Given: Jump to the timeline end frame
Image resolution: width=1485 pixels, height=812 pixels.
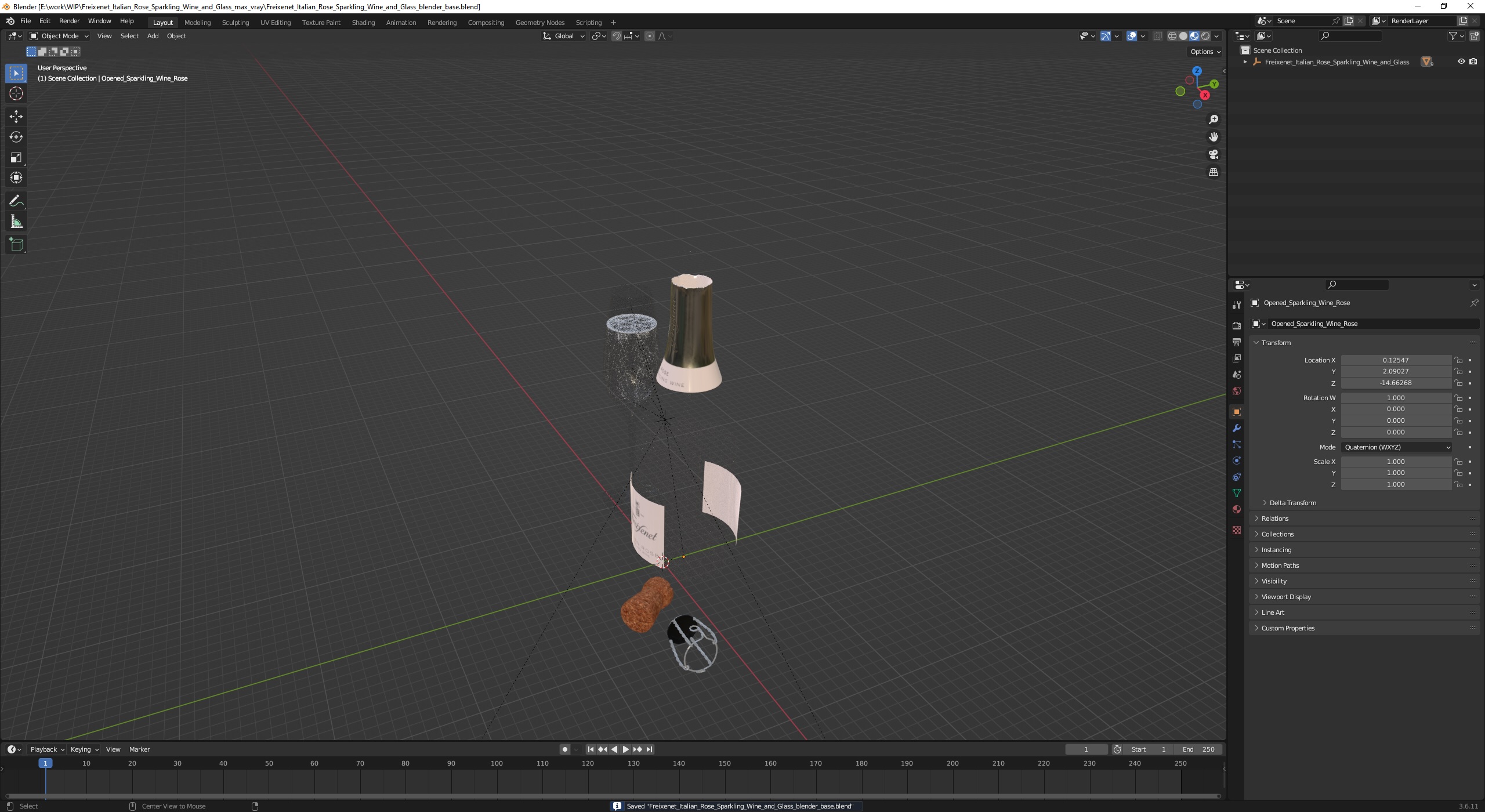Looking at the screenshot, I should [650, 749].
